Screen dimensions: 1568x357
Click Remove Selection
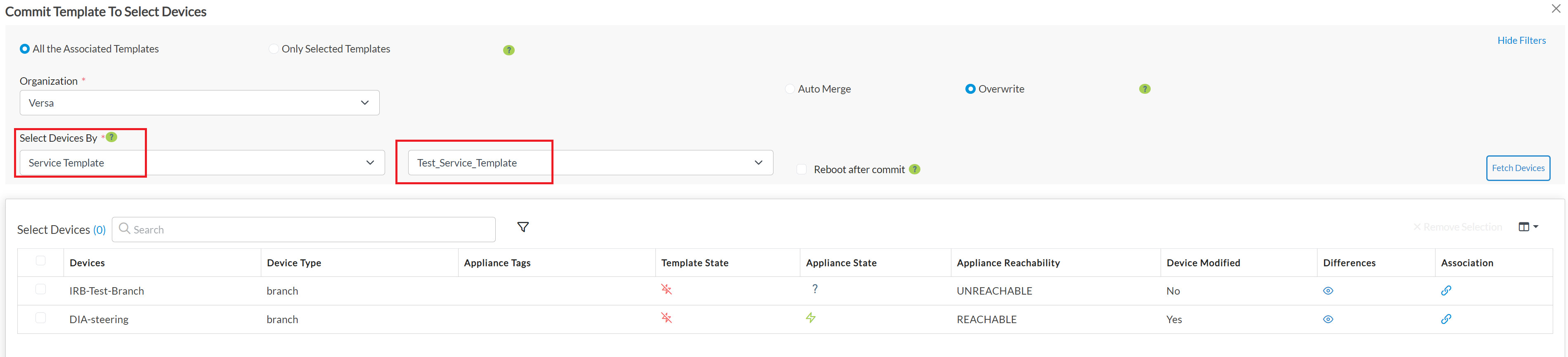[x=1457, y=226]
